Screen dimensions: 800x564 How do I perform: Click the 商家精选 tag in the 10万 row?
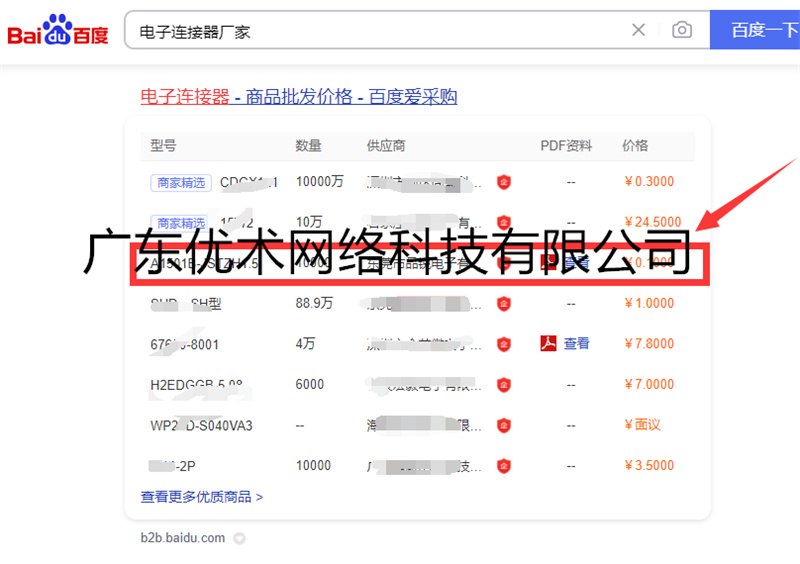[180, 223]
